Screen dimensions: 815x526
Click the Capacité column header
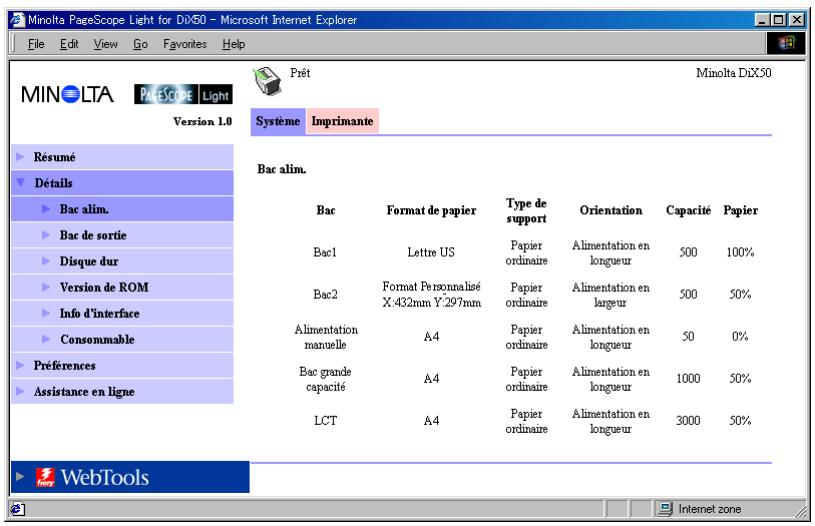[x=688, y=211]
